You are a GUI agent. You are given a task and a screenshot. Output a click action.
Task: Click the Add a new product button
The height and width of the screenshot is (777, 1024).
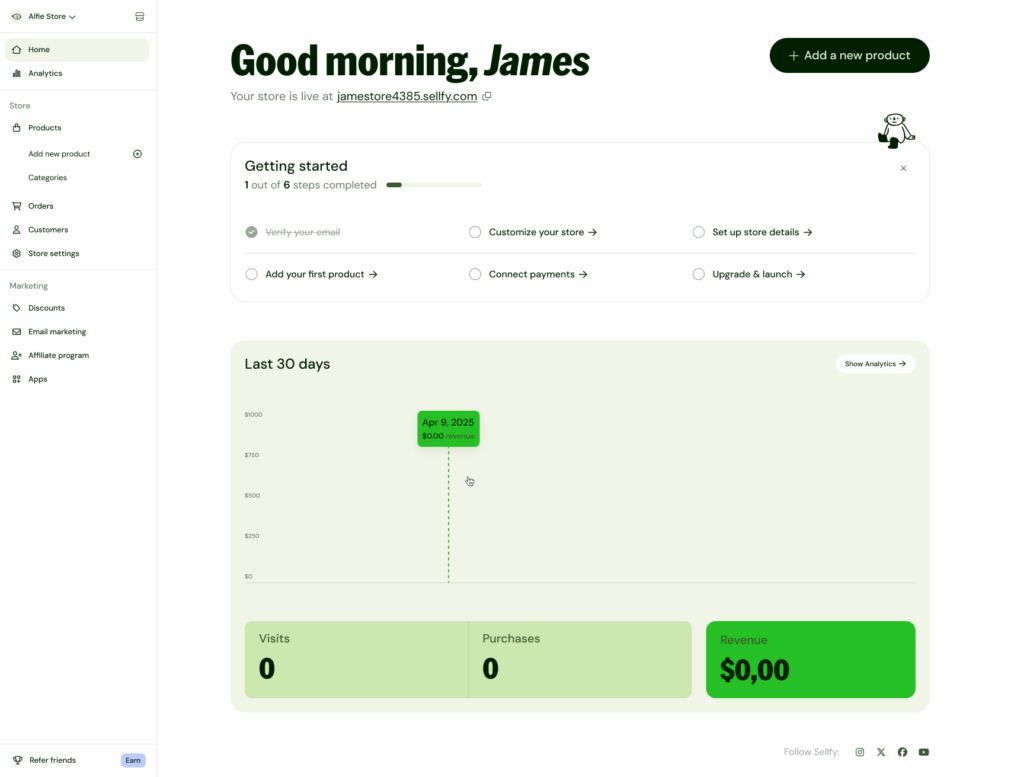[x=848, y=55]
